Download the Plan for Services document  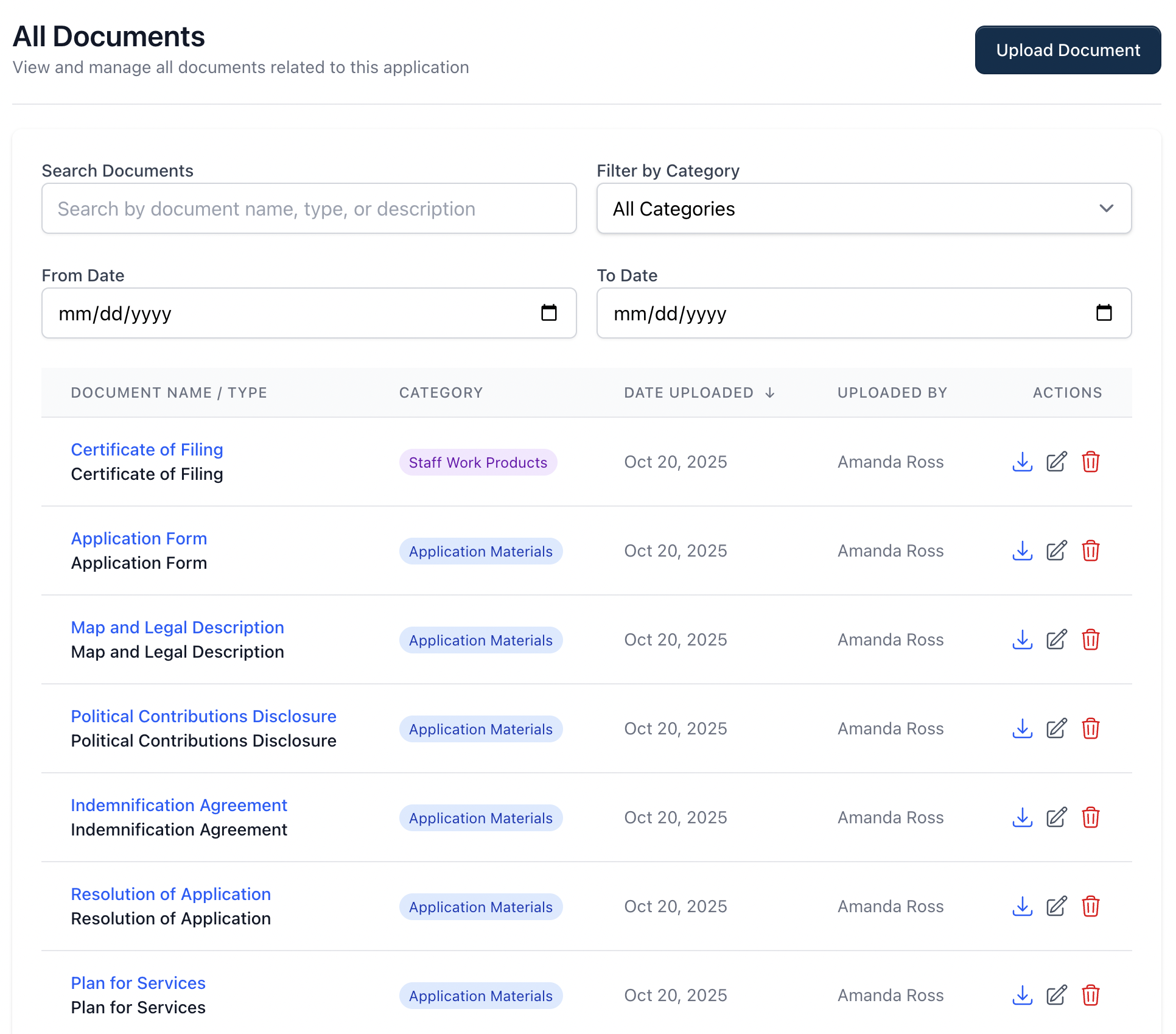[1022, 995]
